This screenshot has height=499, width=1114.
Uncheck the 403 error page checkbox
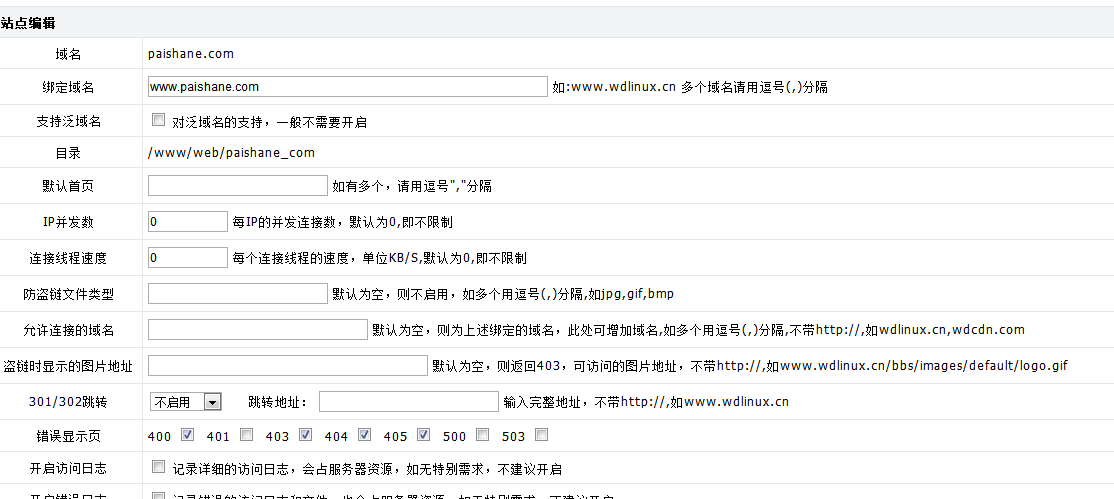305,435
